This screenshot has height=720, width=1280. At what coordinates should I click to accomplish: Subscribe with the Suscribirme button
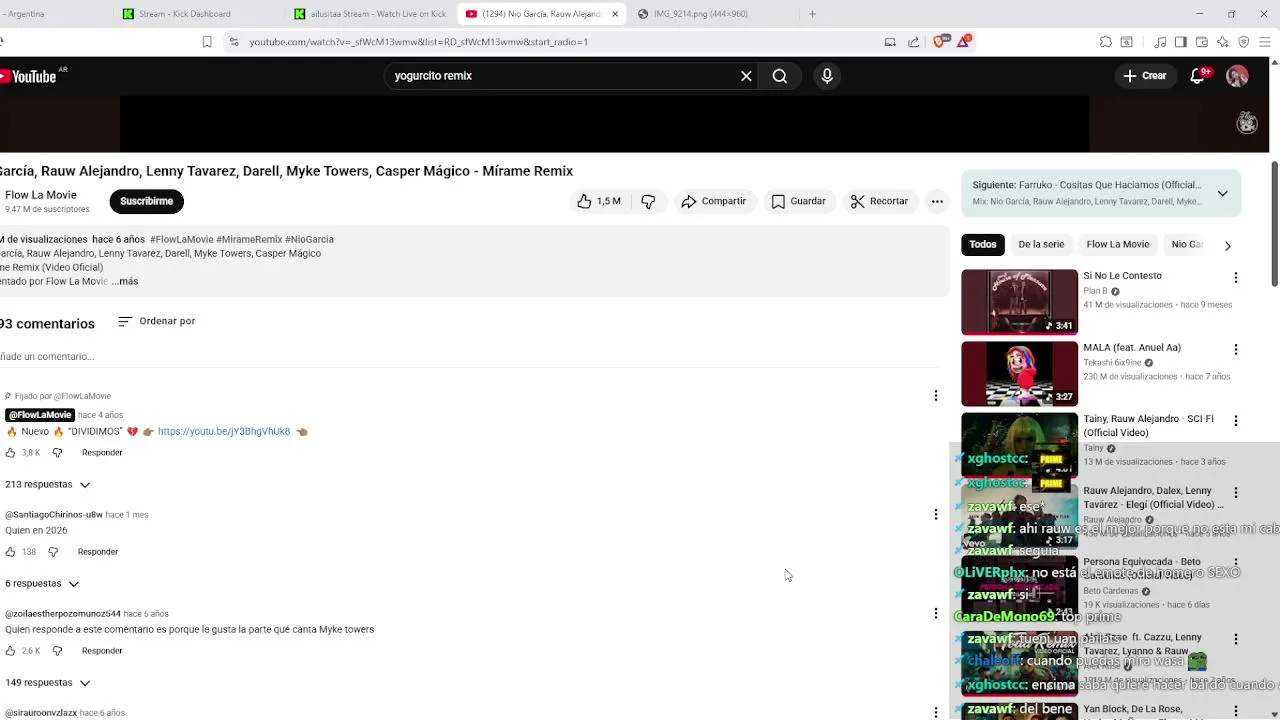point(147,201)
